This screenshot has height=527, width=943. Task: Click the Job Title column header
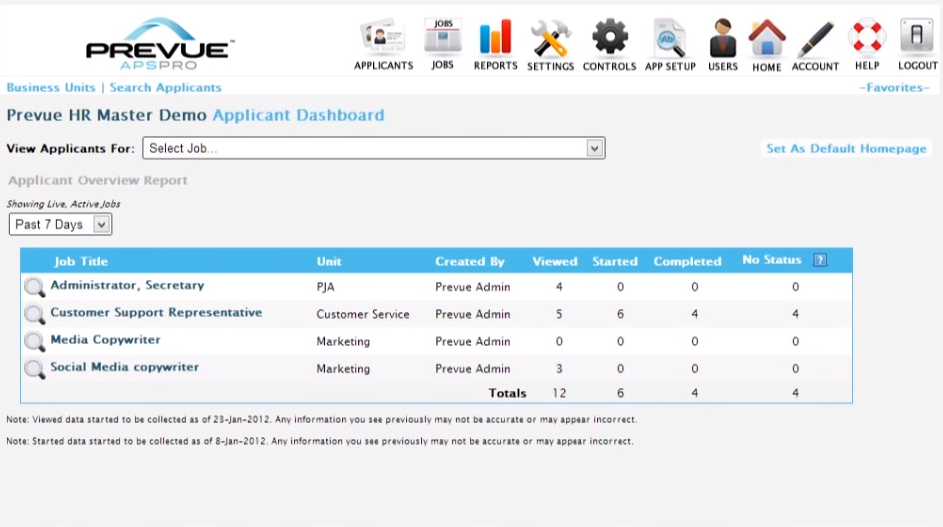[x=81, y=261]
